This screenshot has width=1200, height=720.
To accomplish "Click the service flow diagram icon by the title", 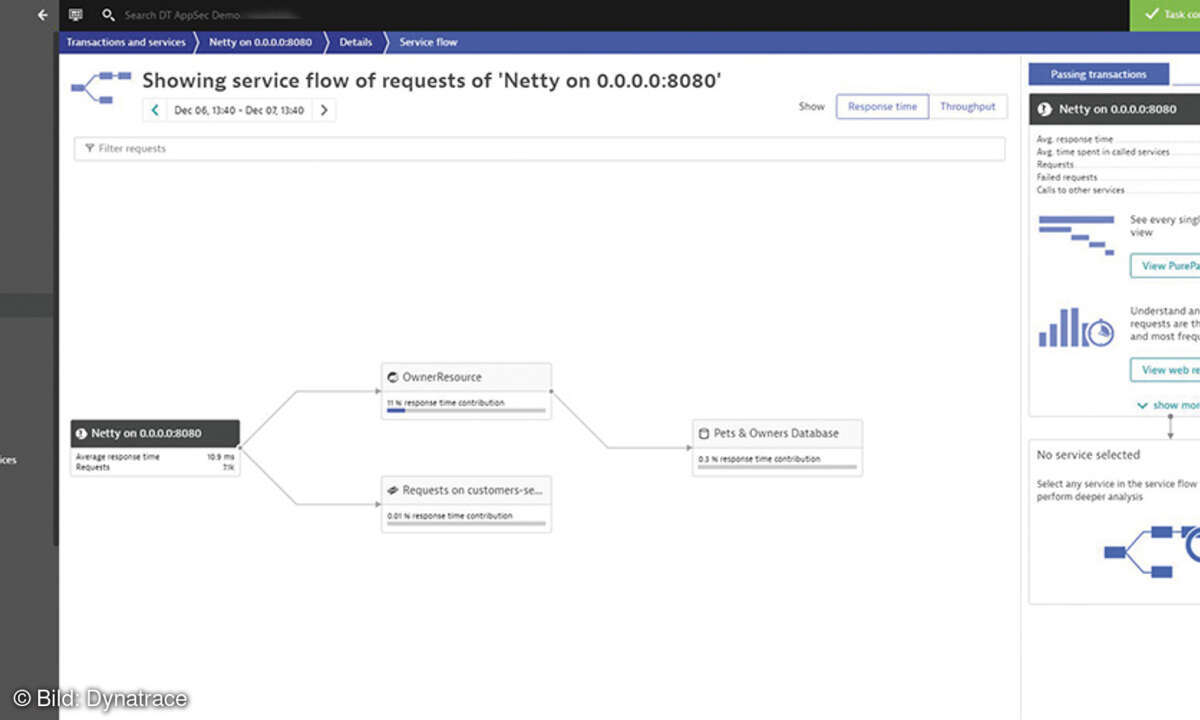I will [x=101, y=87].
